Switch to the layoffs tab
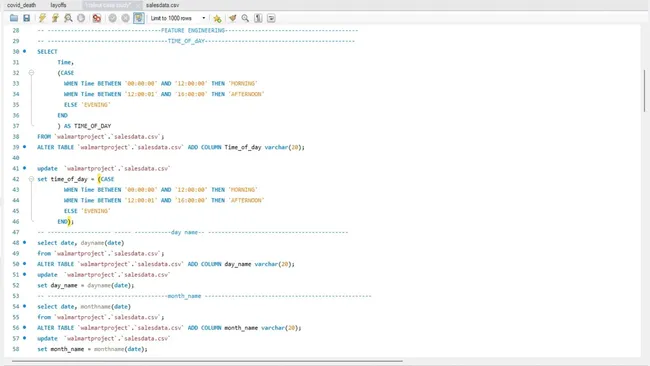The width and height of the screenshot is (650, 366). click(x=58, y=5)
